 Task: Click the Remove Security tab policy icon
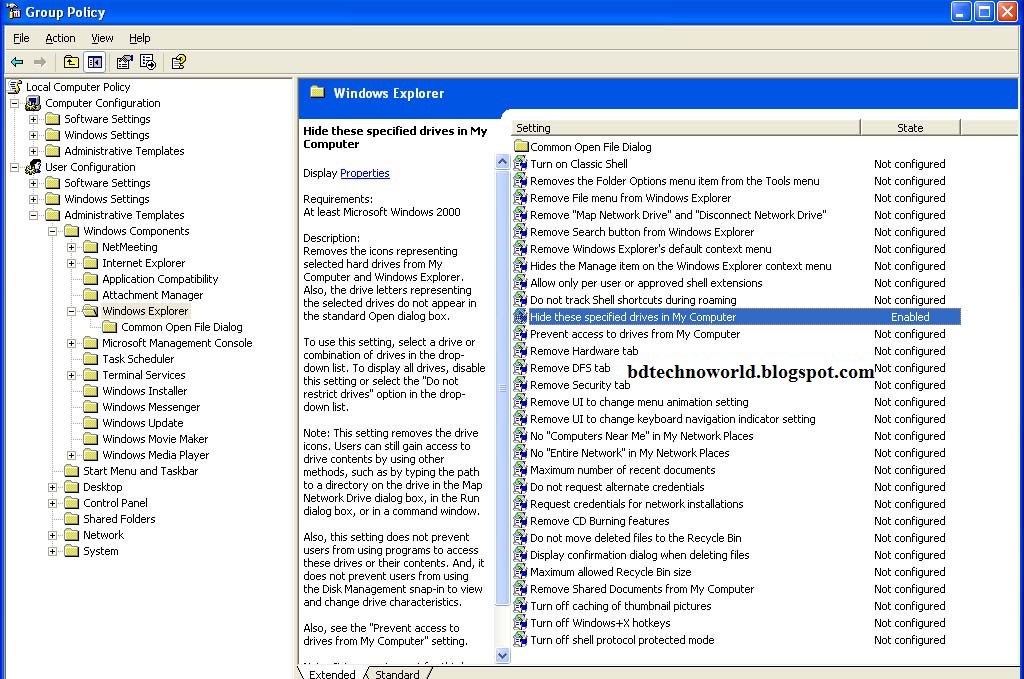pos(520,385)
